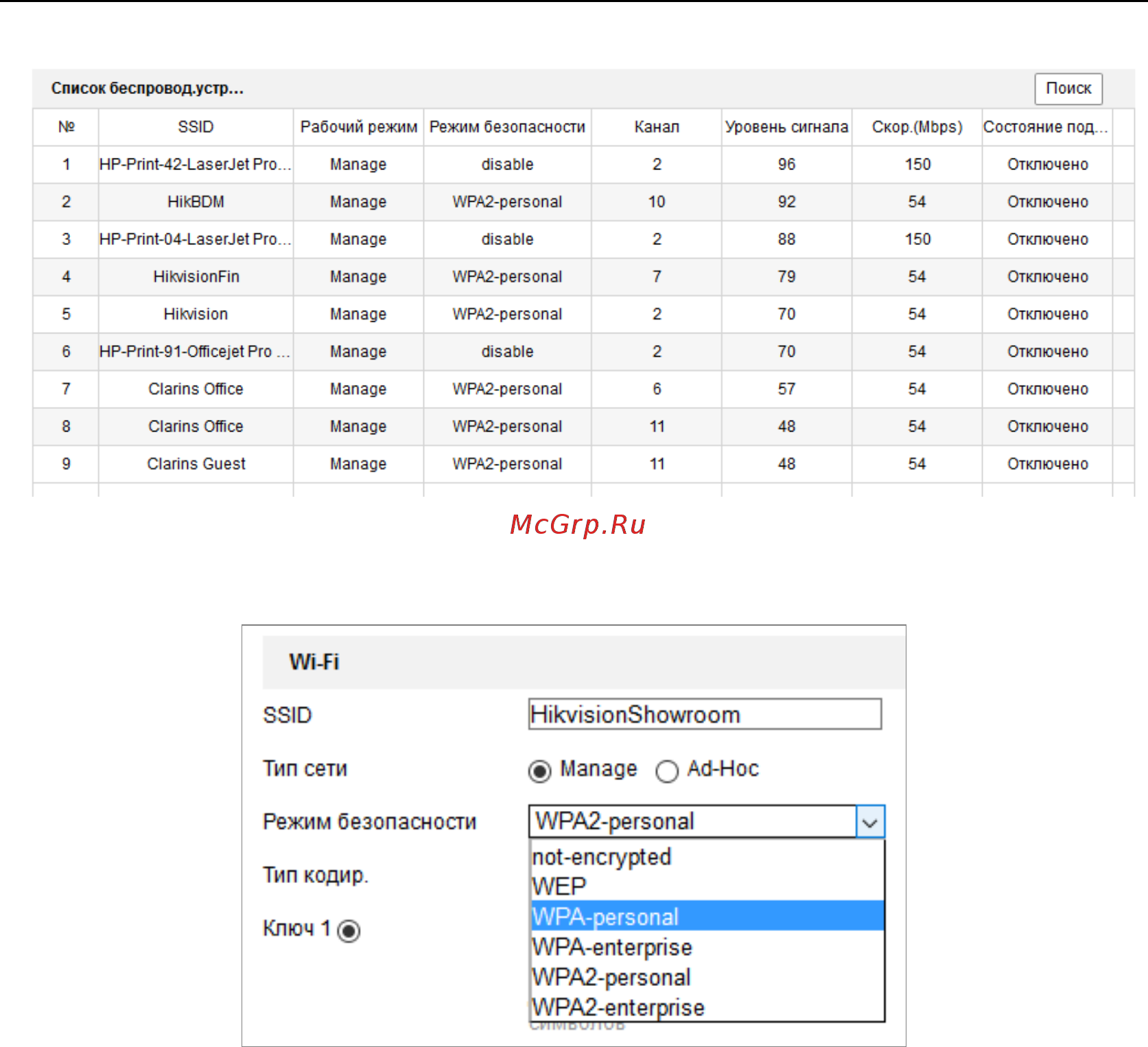The width and height of the screenshot is (1148, 1047).
Task: Click Отключено status in row 1
Action: point(1047,165)
